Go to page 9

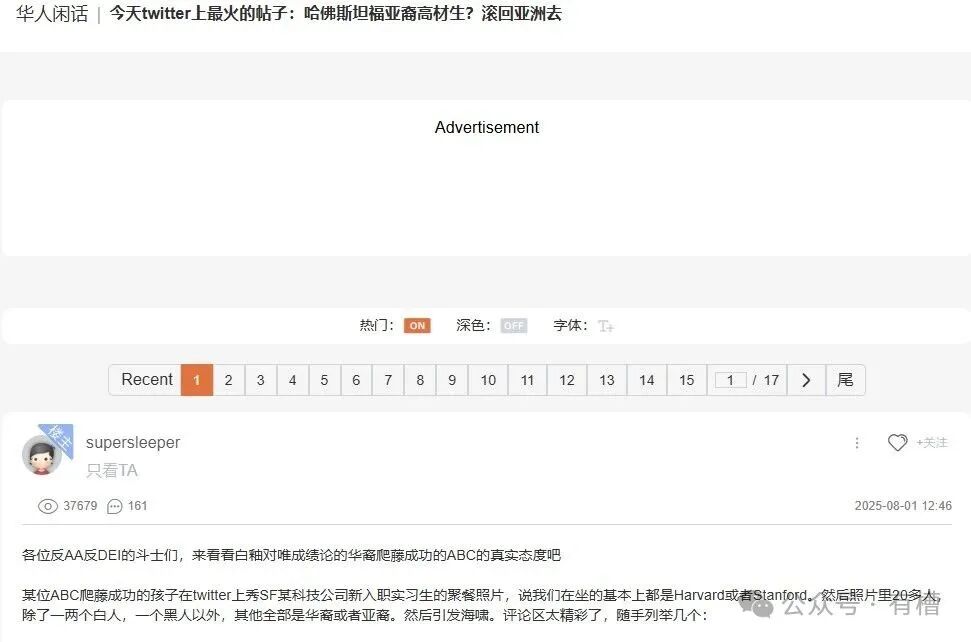pyautogui.click(x=452, y=380)
